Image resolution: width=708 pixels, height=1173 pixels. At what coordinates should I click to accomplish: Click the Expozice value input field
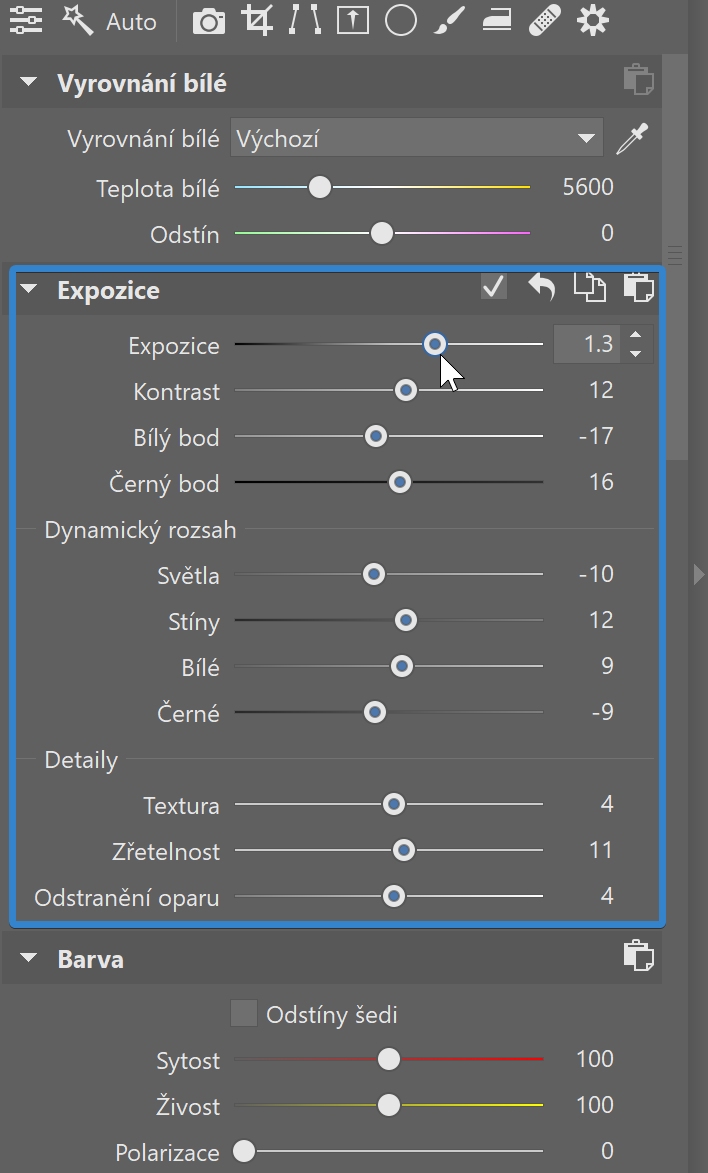(x=587, y=344)
